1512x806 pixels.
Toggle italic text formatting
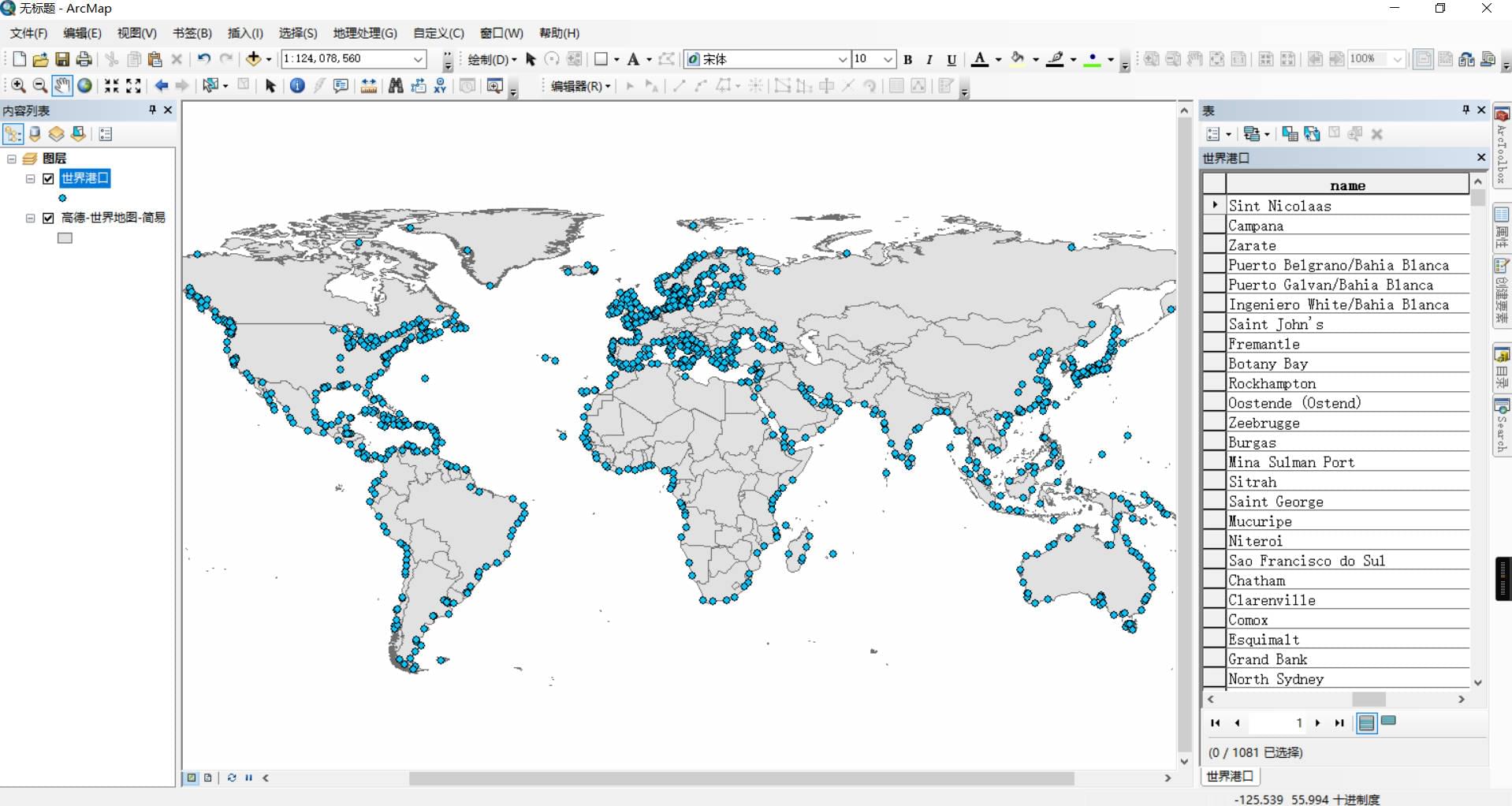click(929, 59)
